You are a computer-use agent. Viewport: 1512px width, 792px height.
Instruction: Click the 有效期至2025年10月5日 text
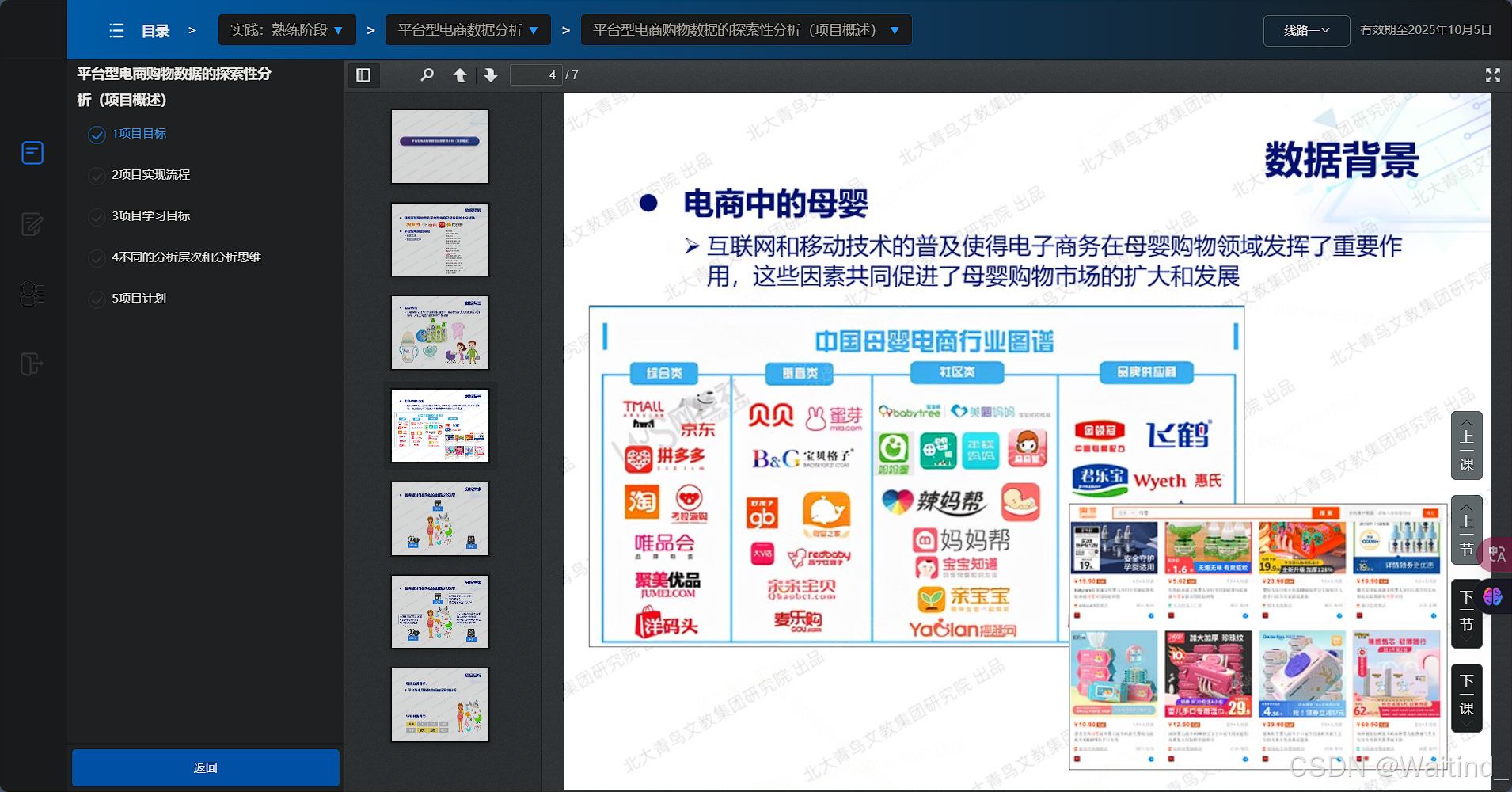[1426, 30]
